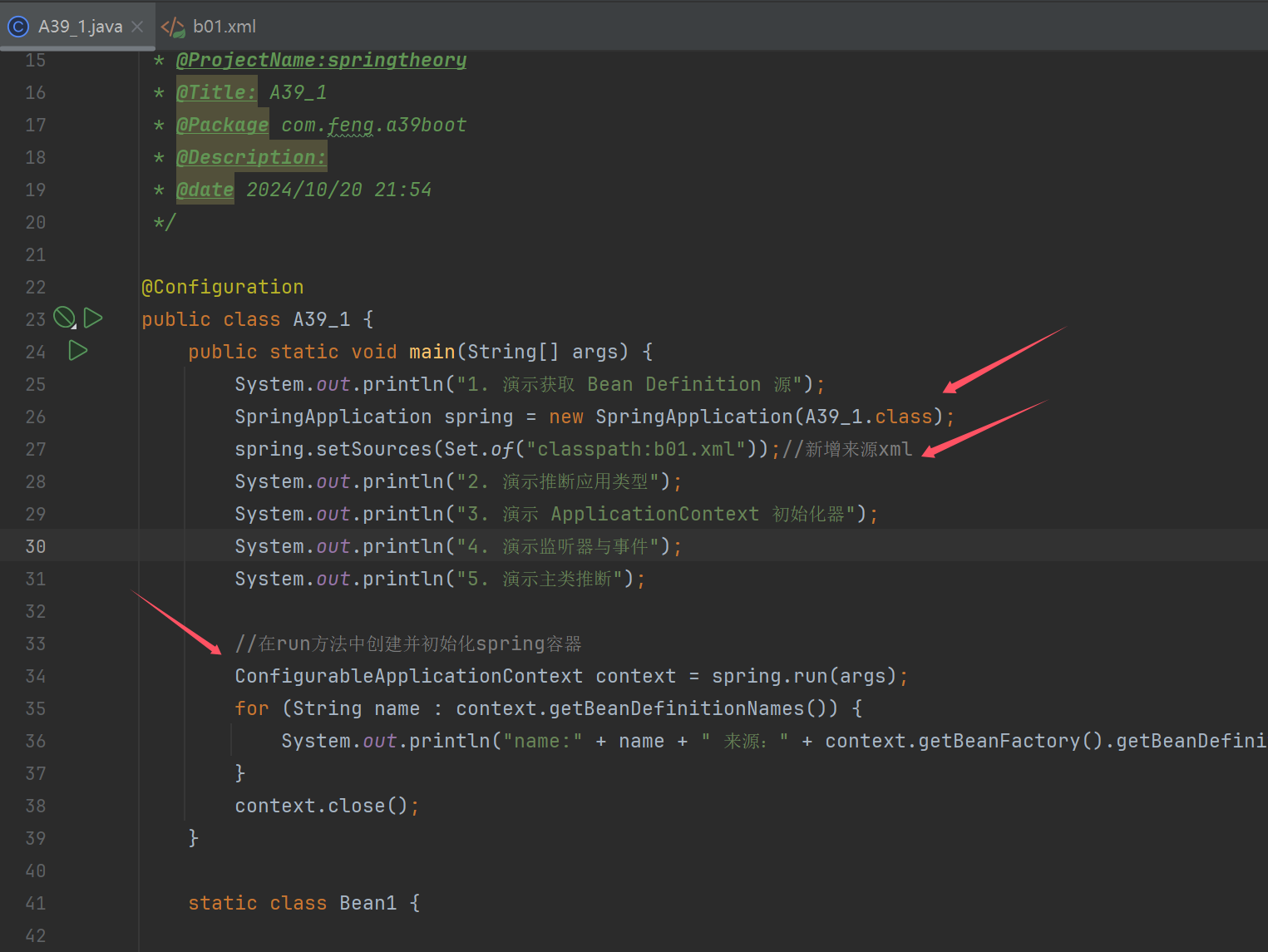The height and width of the screenshot is (952, 1268).
Task: Click the ConfigurableApplicationContext type name
Action: click(x=408, y=676)
